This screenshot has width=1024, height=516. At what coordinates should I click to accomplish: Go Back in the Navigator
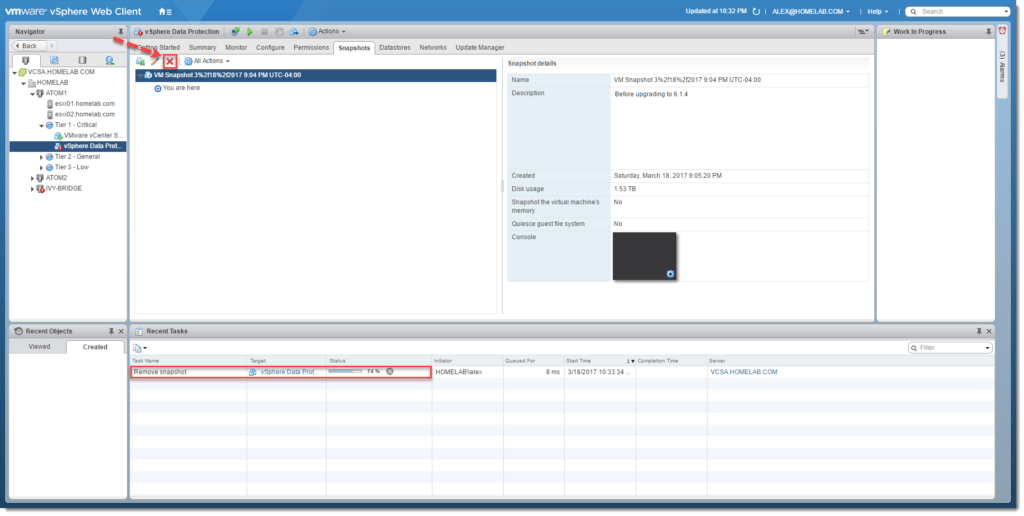[29, 46]
